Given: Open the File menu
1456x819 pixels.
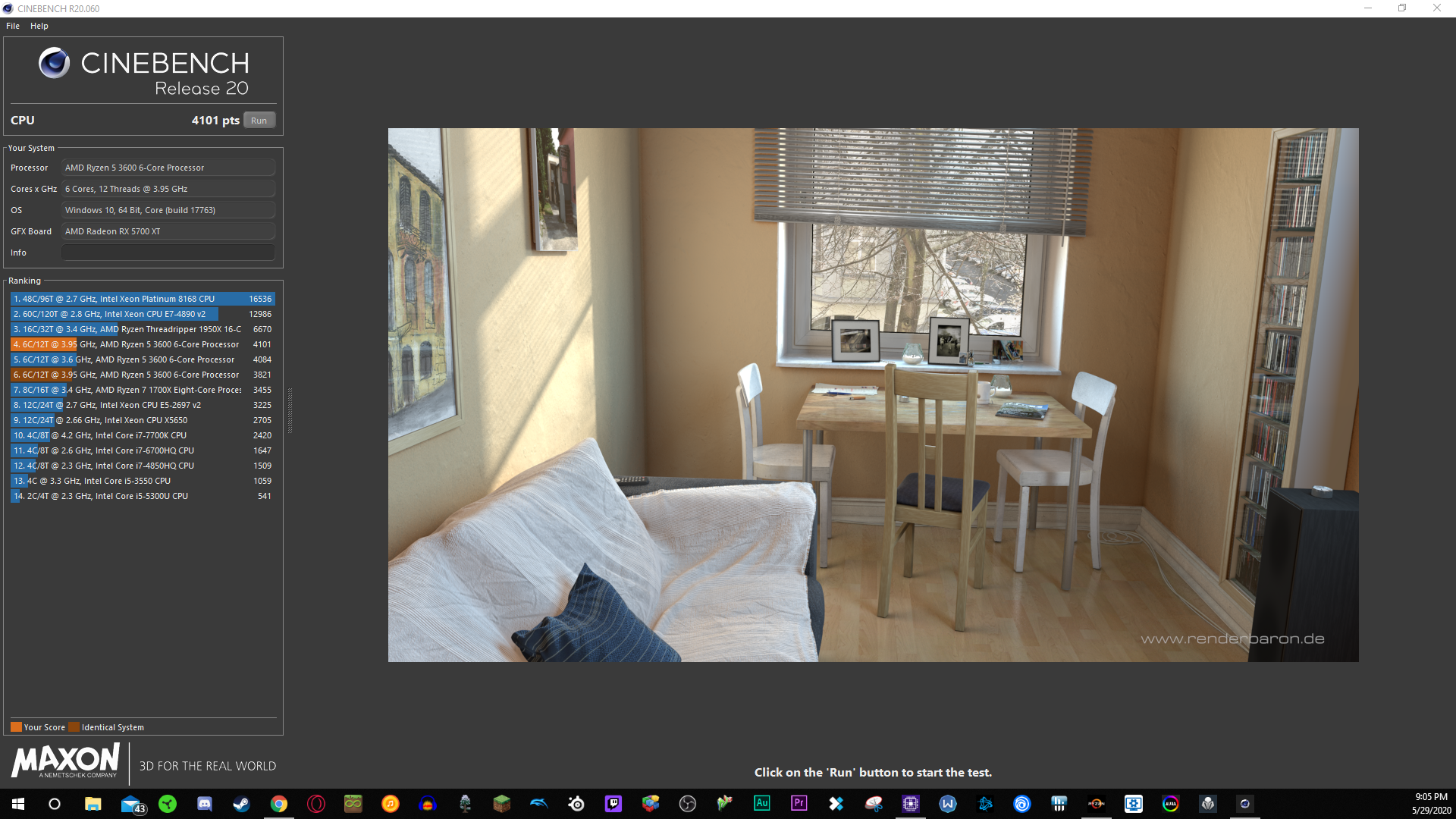Looking at the screenshot, I should 13,26.
